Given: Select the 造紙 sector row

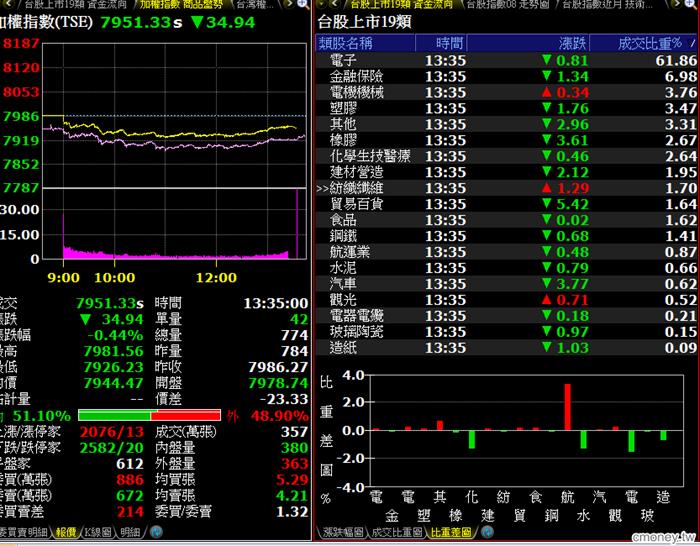Looking at the screenshot, I should pyautogui.click(x=506, y=348).
